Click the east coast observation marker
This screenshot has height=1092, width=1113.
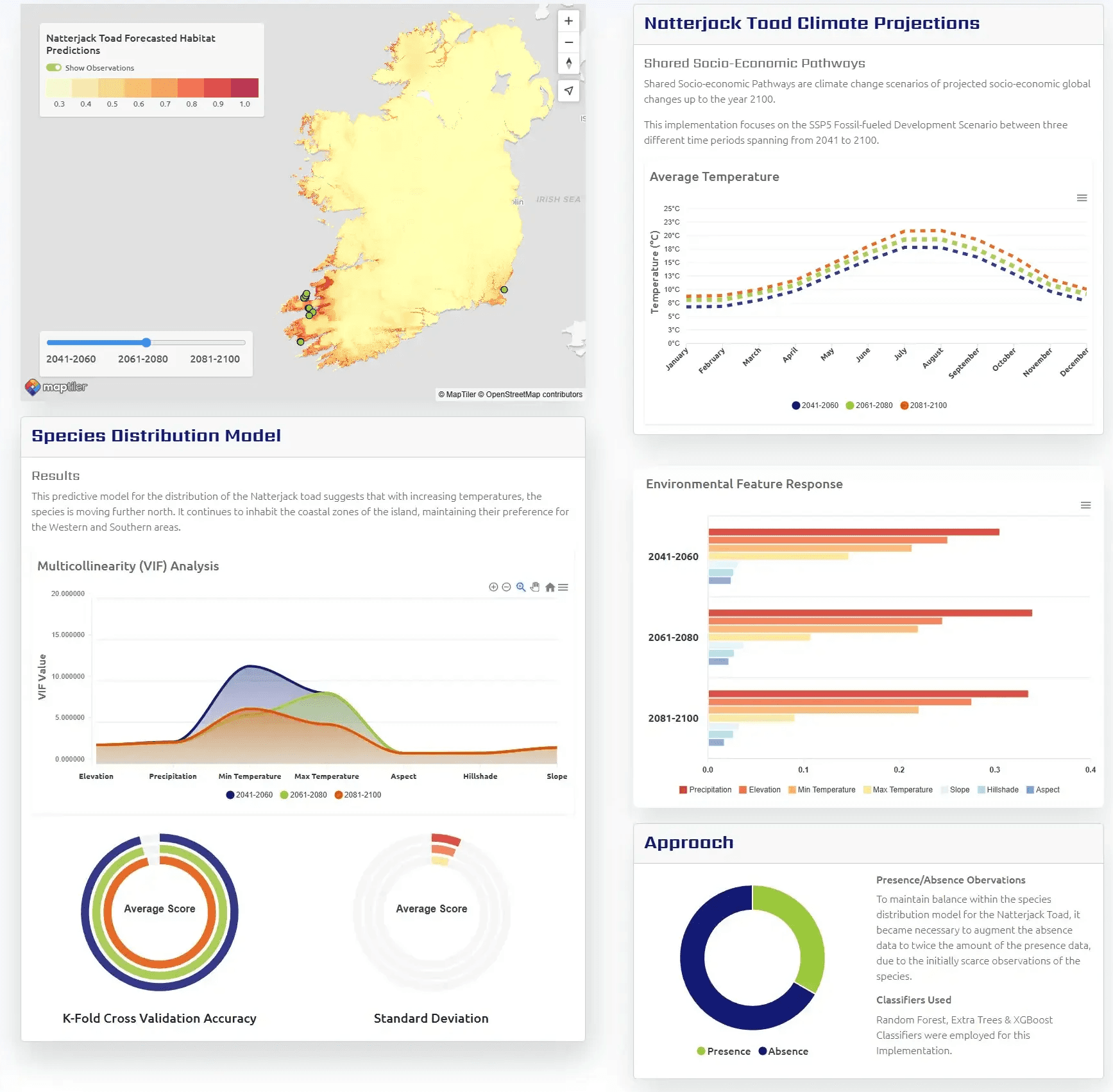504,290
